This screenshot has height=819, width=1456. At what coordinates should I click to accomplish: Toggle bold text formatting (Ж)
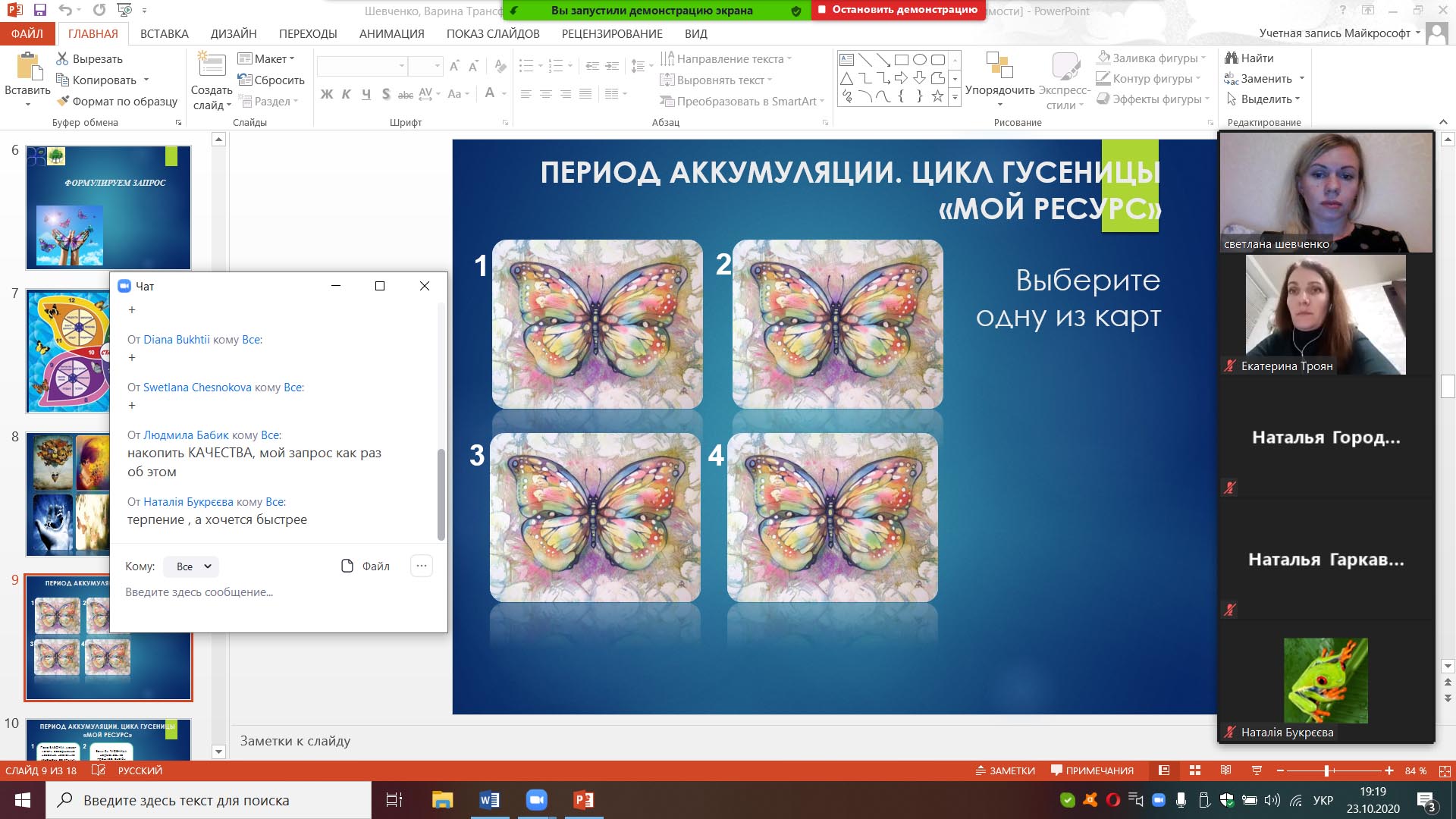click(327, 94)
